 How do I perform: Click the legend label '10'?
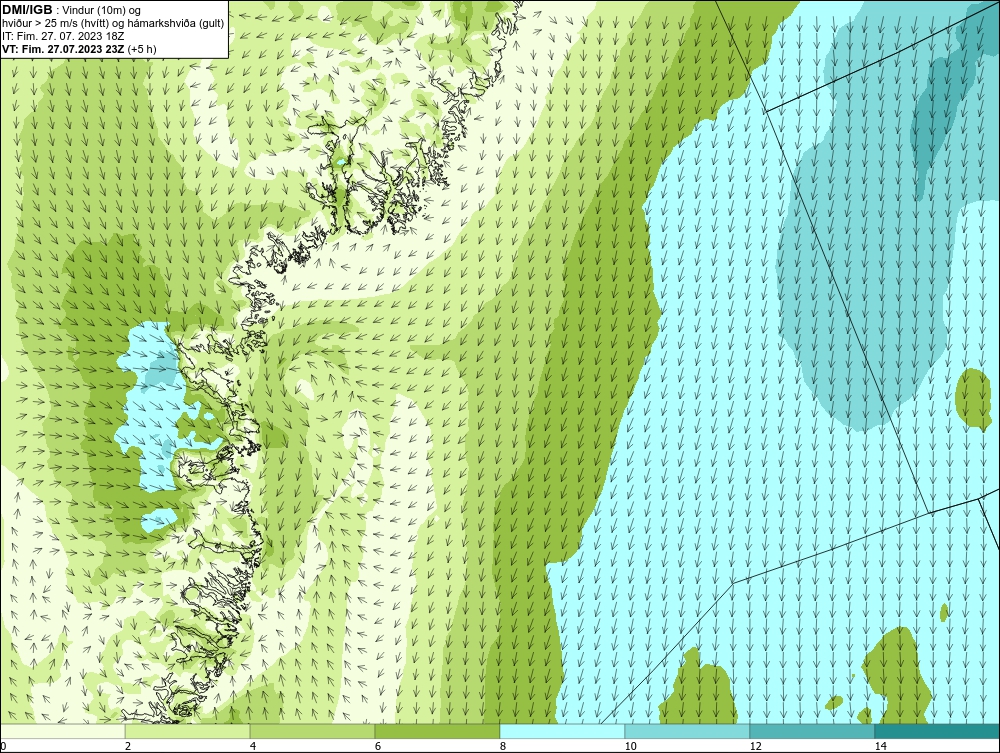[x=630, y=746]
